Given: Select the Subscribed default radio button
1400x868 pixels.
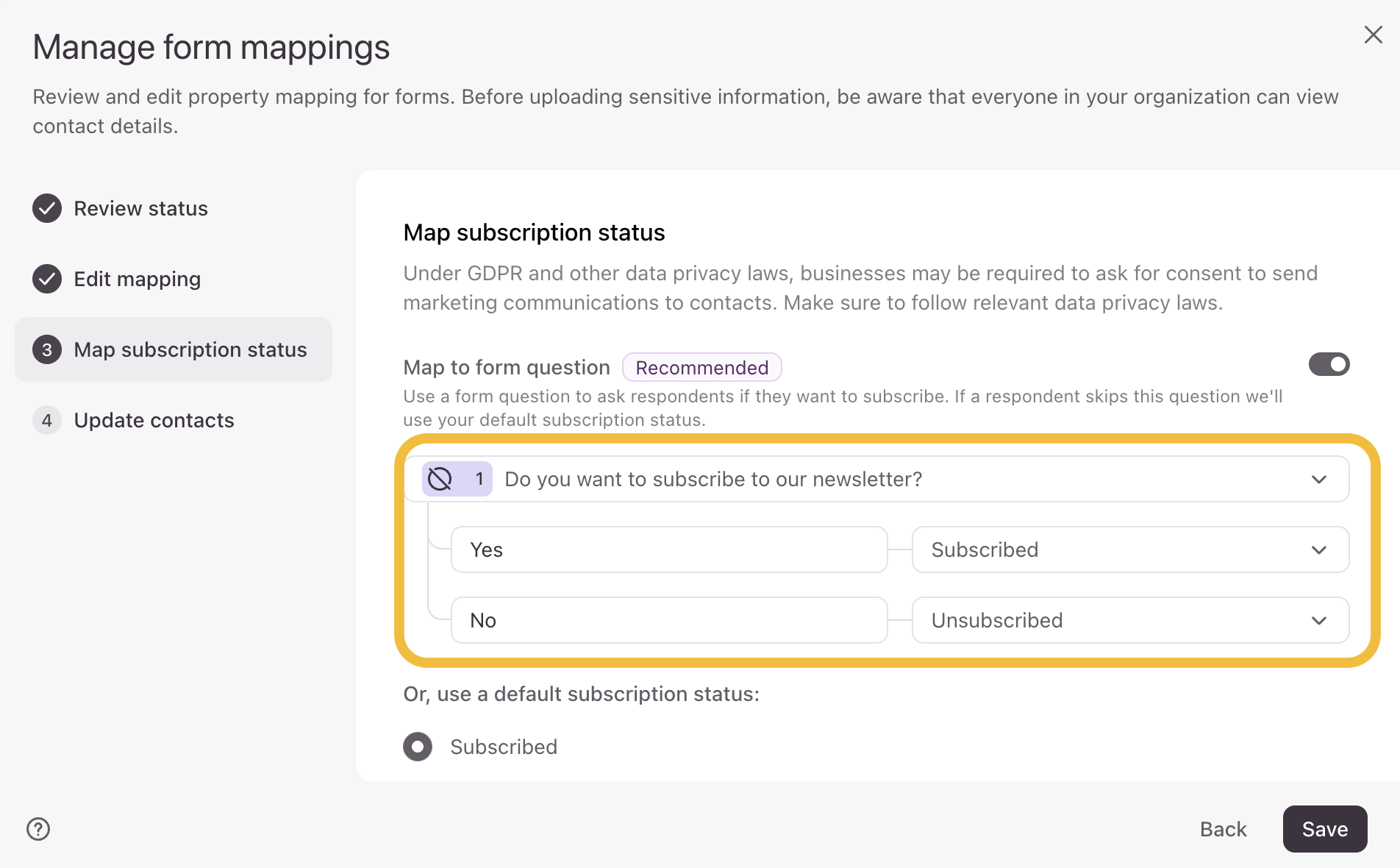Looking at the screenshot, I should click(x=418, y=747).
